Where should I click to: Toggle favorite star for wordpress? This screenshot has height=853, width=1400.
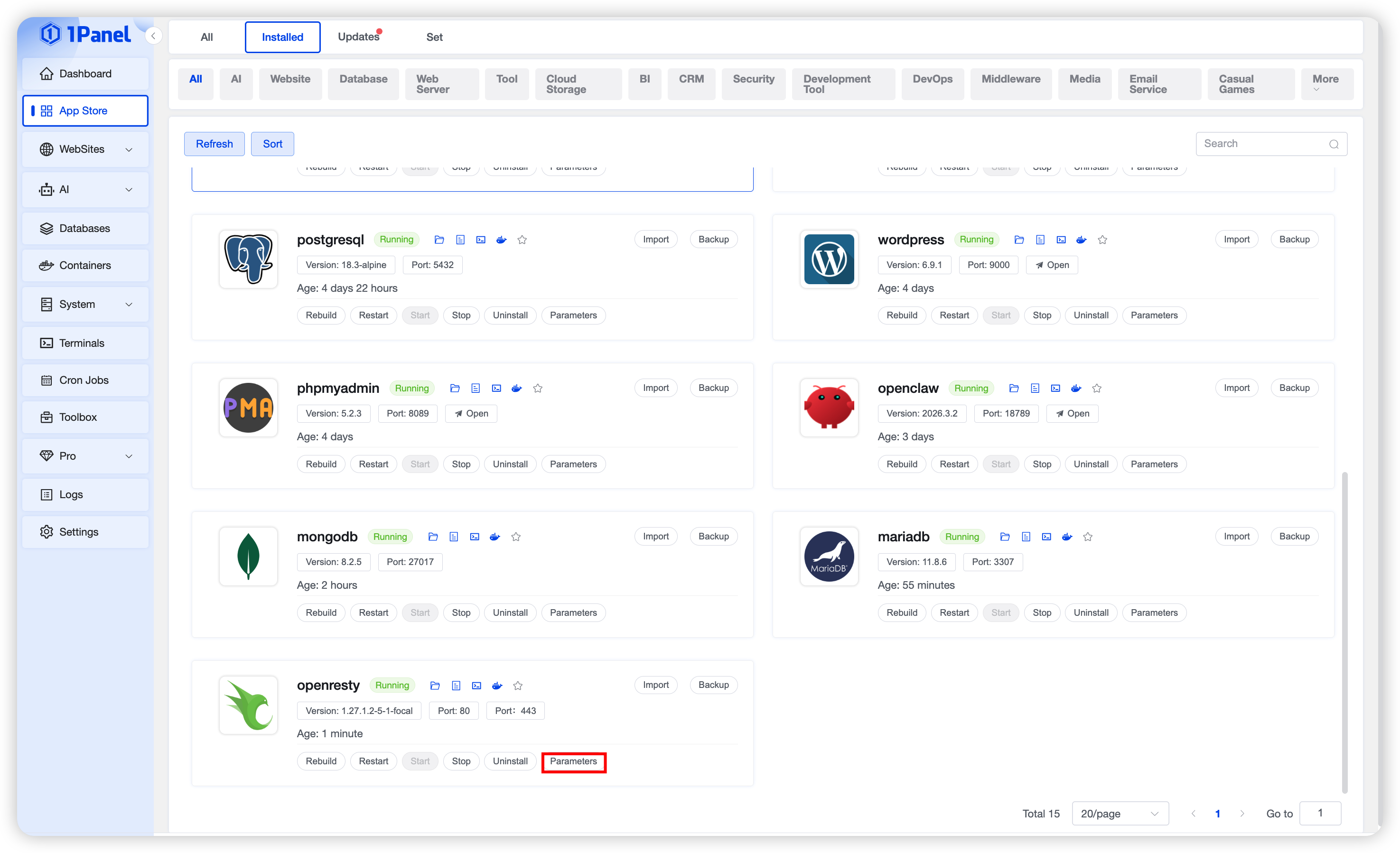(x=1102, y=240)
